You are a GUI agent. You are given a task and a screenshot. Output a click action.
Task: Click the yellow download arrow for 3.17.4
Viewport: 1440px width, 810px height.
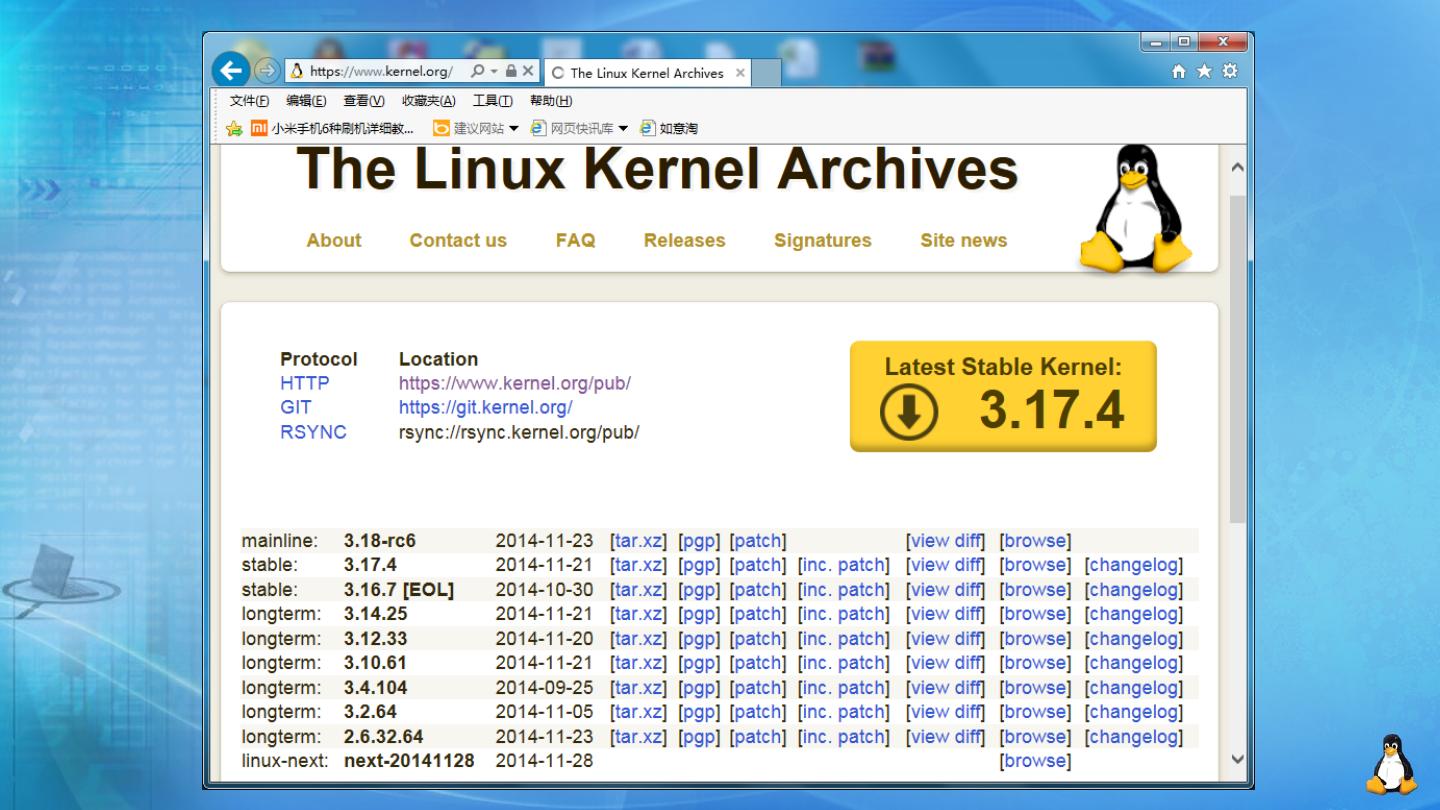tap(908, 414)
